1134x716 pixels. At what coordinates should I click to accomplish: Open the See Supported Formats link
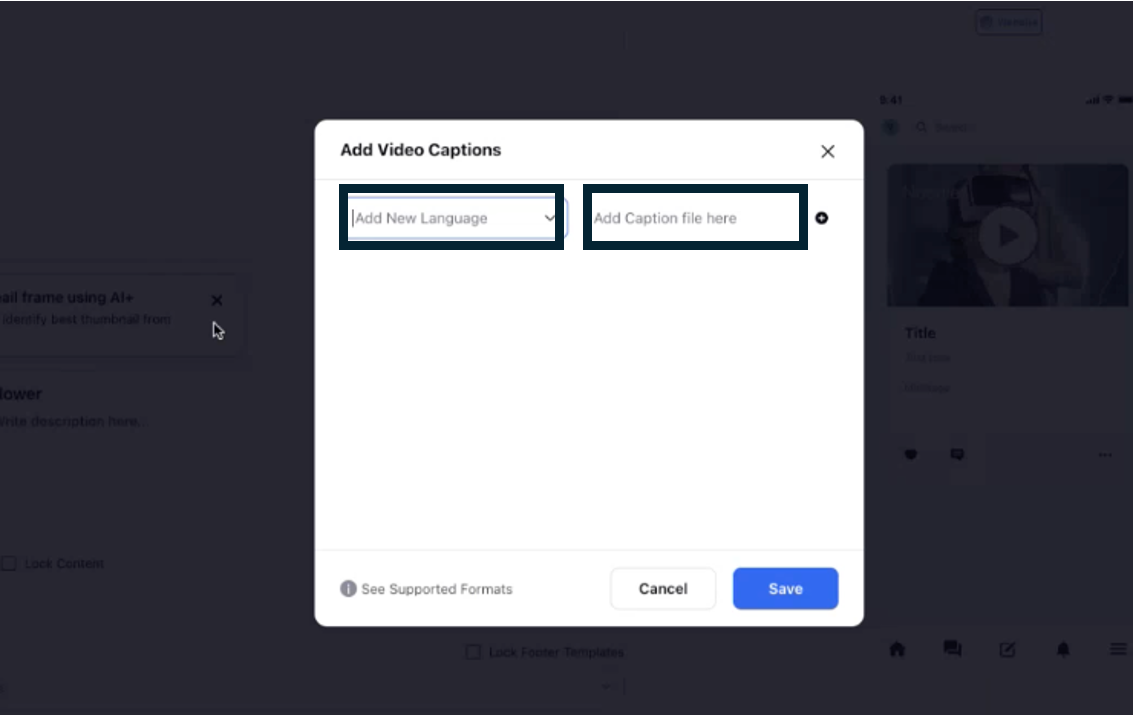point(437,589)
